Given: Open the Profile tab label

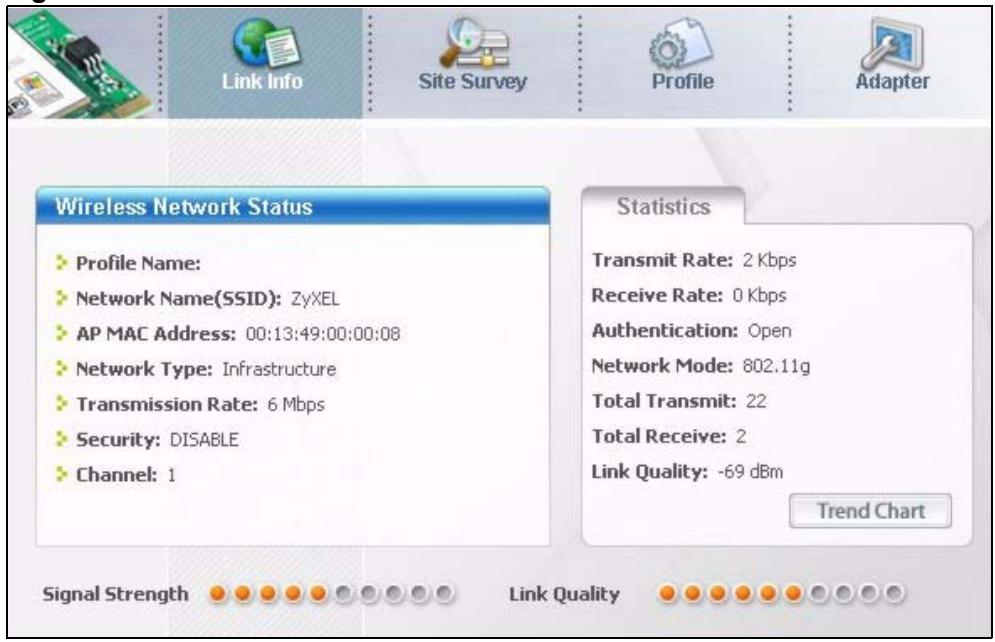Looking at the screenshot, I should (x=683, y=81).
